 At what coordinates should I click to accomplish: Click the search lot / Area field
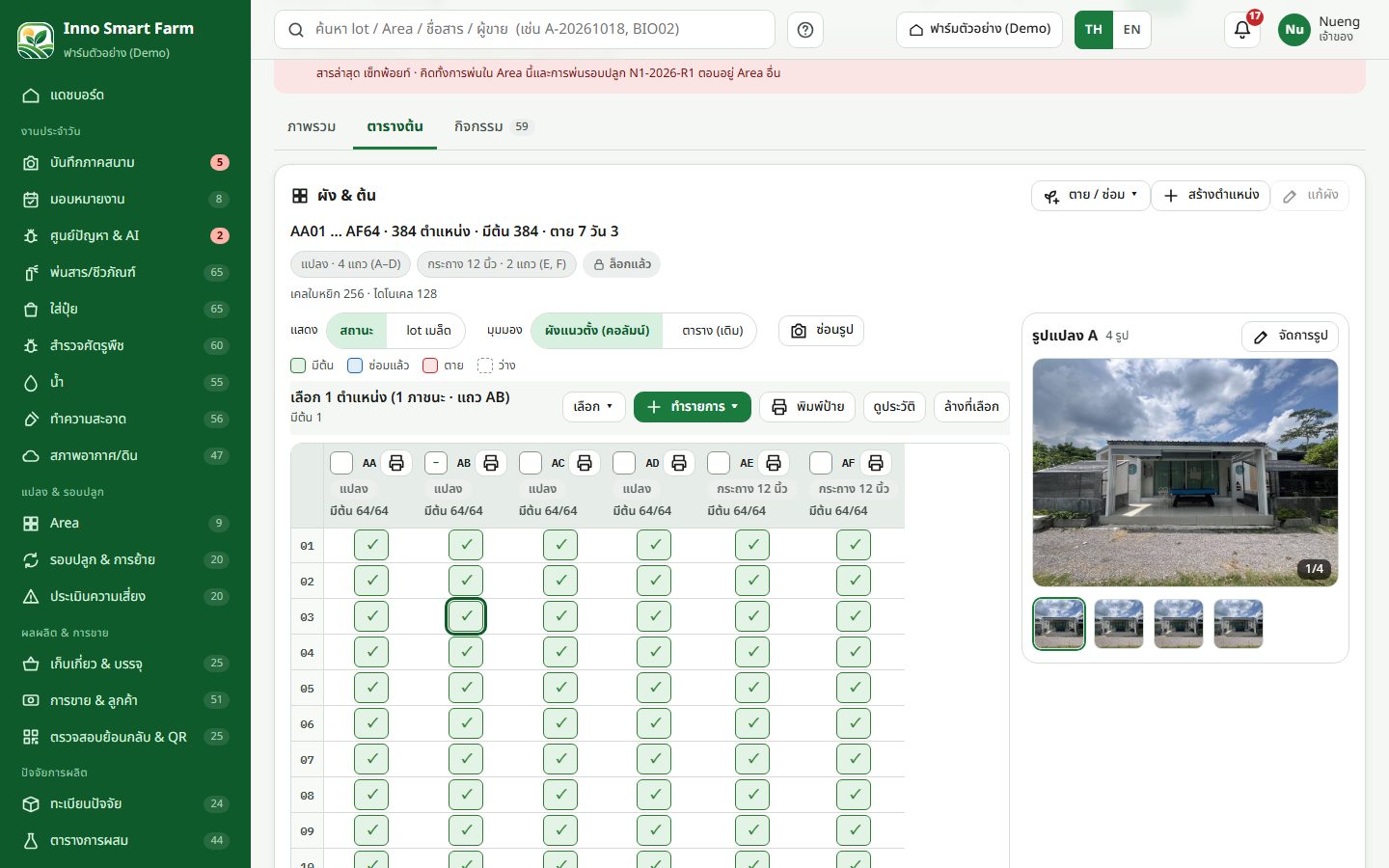coord(525,30)
